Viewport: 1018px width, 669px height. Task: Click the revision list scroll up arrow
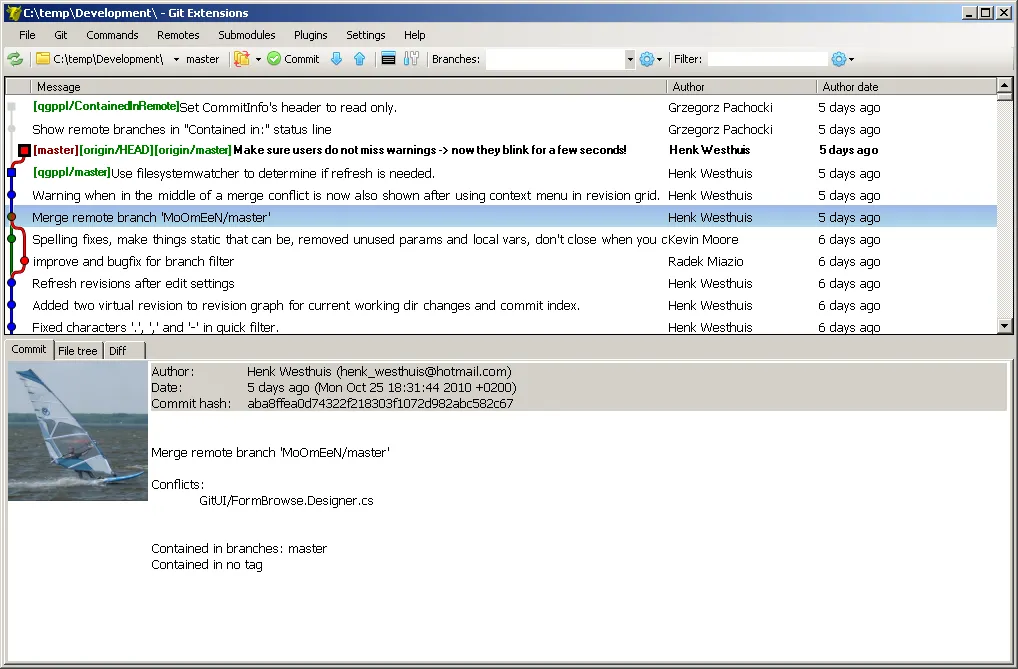1004,85
